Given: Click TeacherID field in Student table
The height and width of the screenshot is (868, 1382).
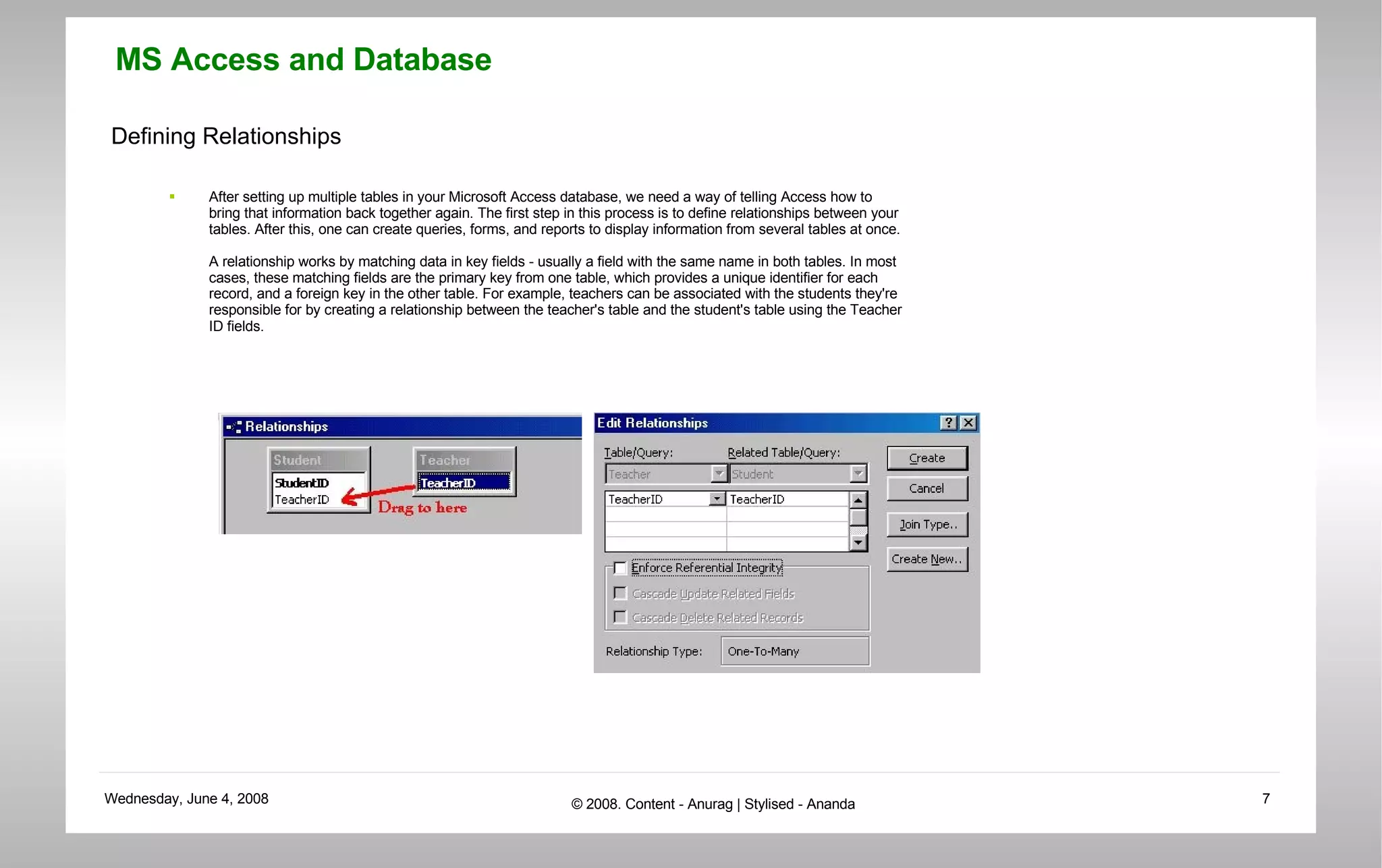Looking at the screenshot, I should pos(302,500).
